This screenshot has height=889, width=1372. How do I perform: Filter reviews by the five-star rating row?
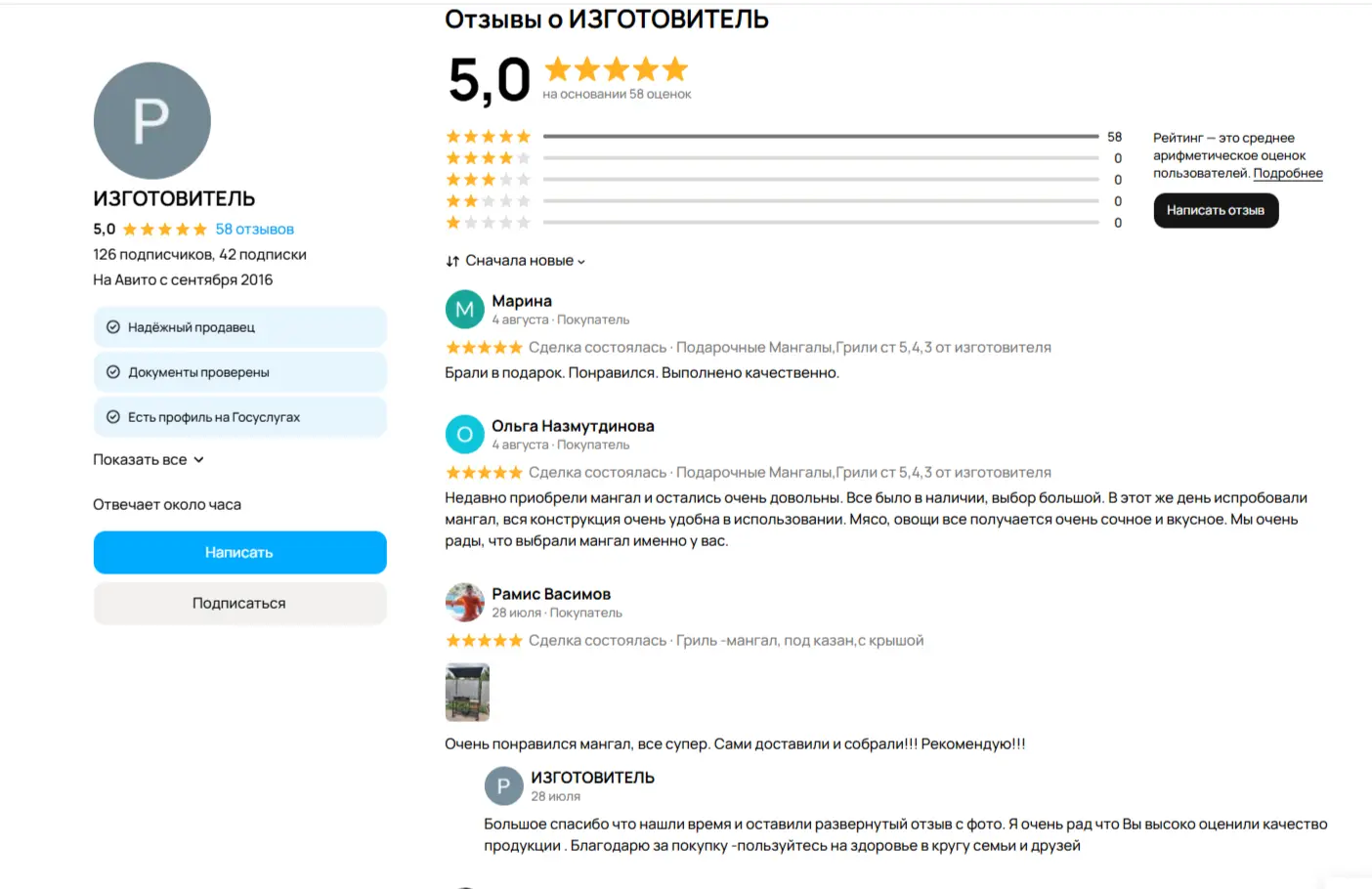[782, 137]
